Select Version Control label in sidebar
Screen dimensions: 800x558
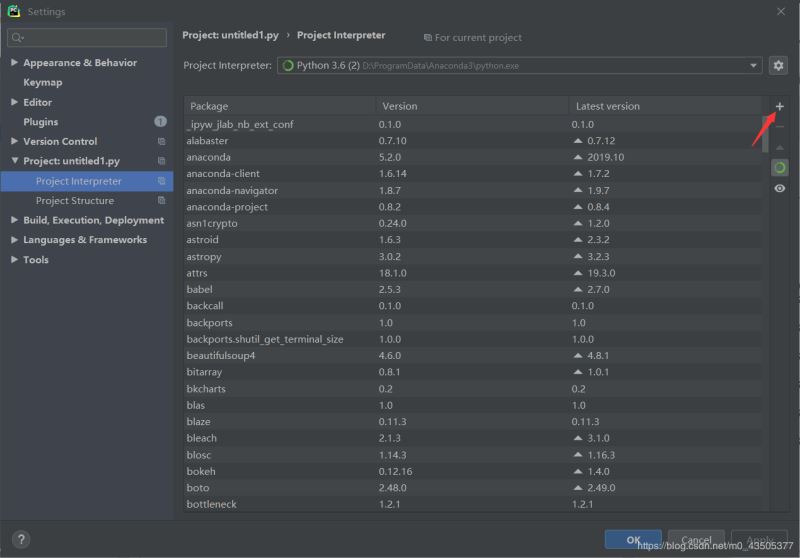[60, 141]
